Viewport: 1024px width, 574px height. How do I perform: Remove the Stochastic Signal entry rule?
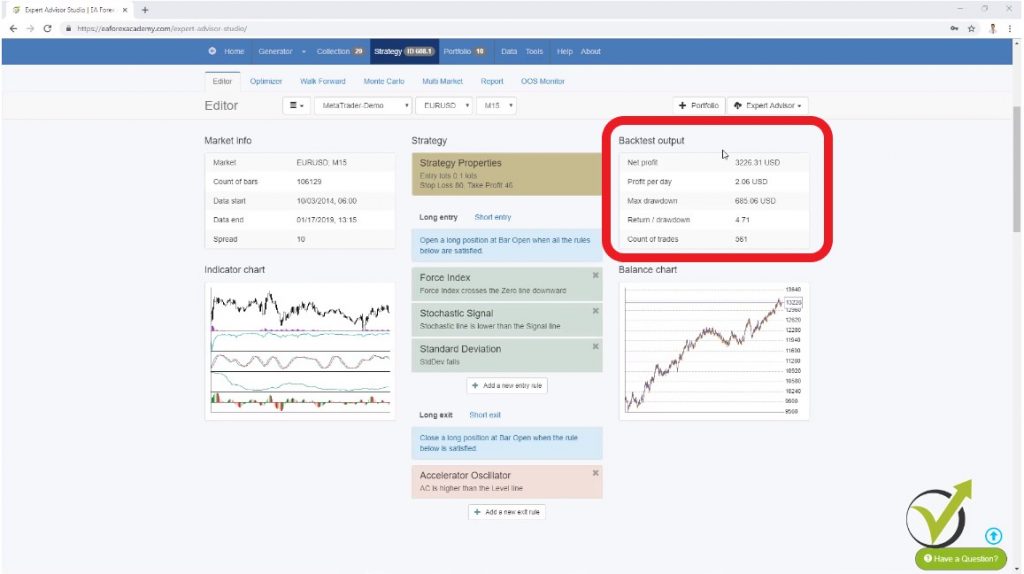596,311
